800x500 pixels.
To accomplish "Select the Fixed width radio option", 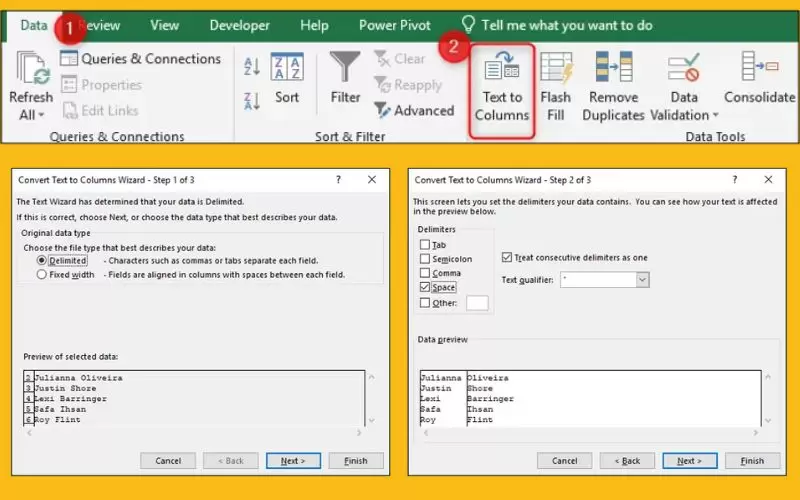I will 42,274.
